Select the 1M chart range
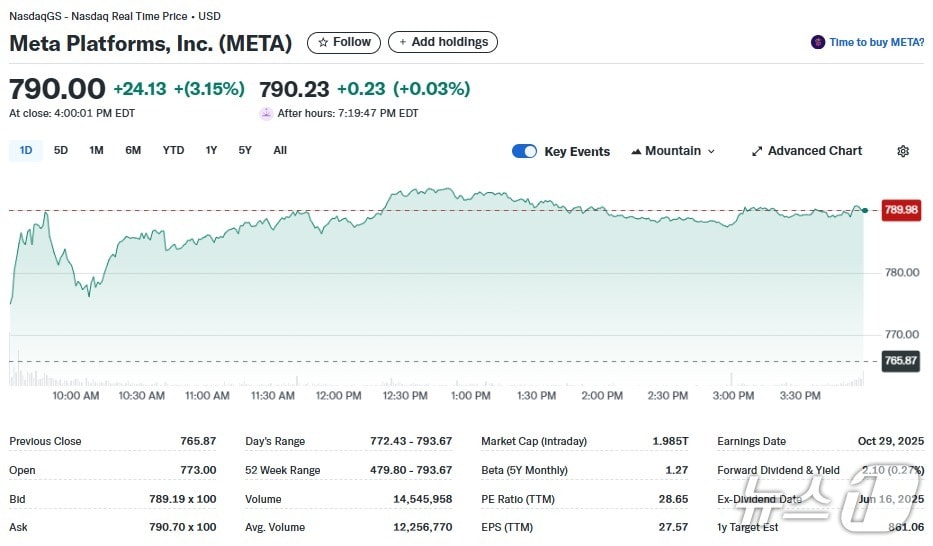Viewport: 933px width, 546px height. (96, 150)
